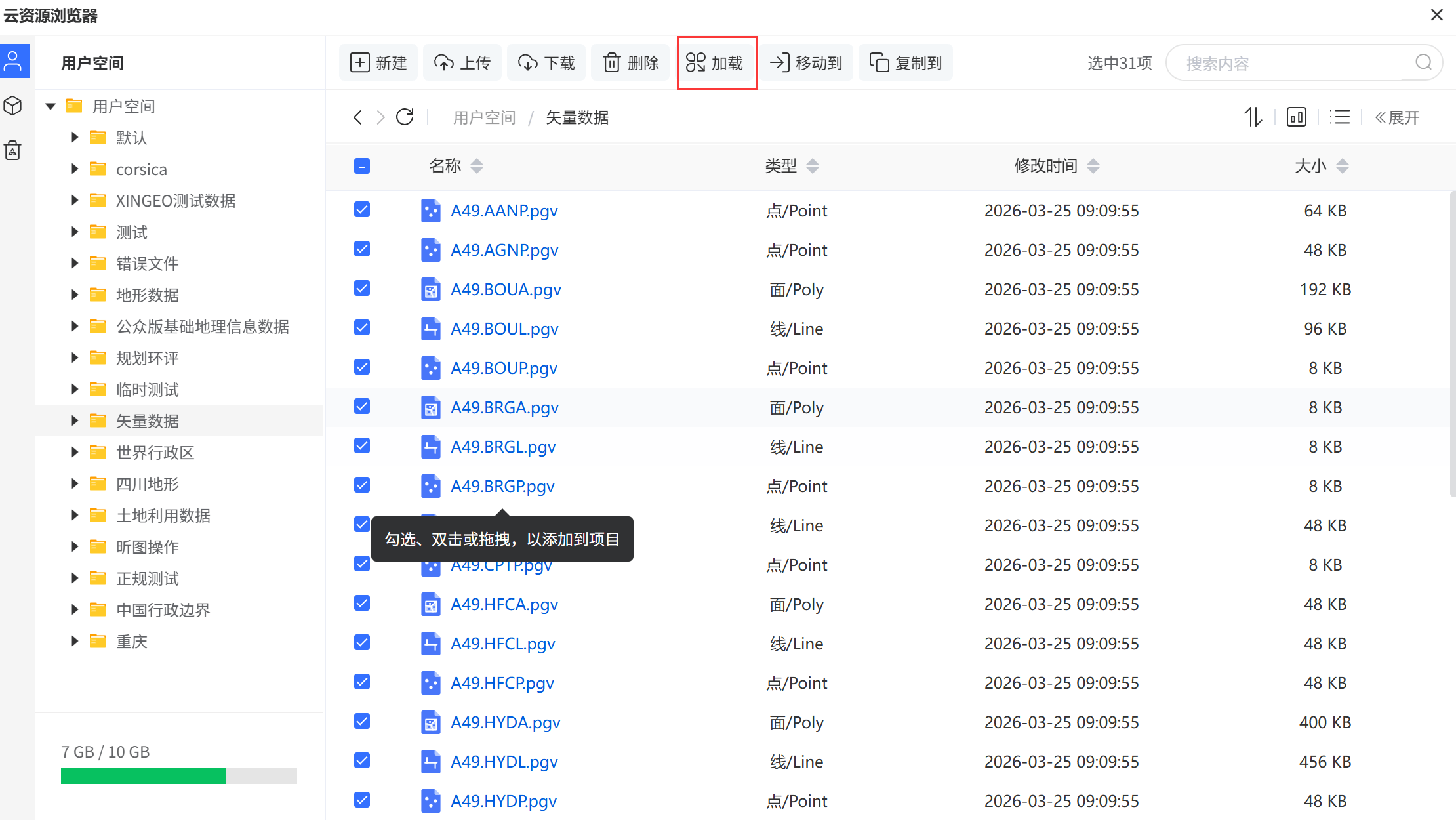Uncheck the A49.BOUP.pgv checkbox
Viewport: 1456px width, 820px height.
(x=362, y=367)
